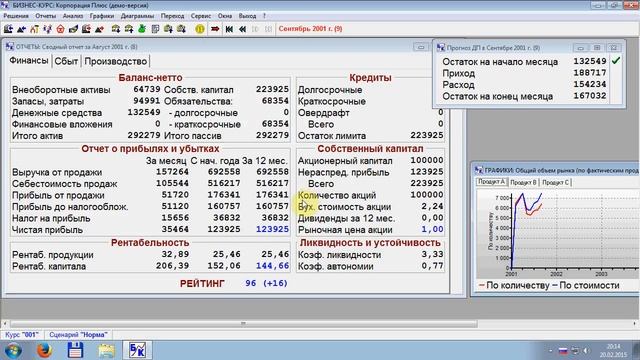Open the Диаграммы menu
640x360 pixels.
coord(138,16)
